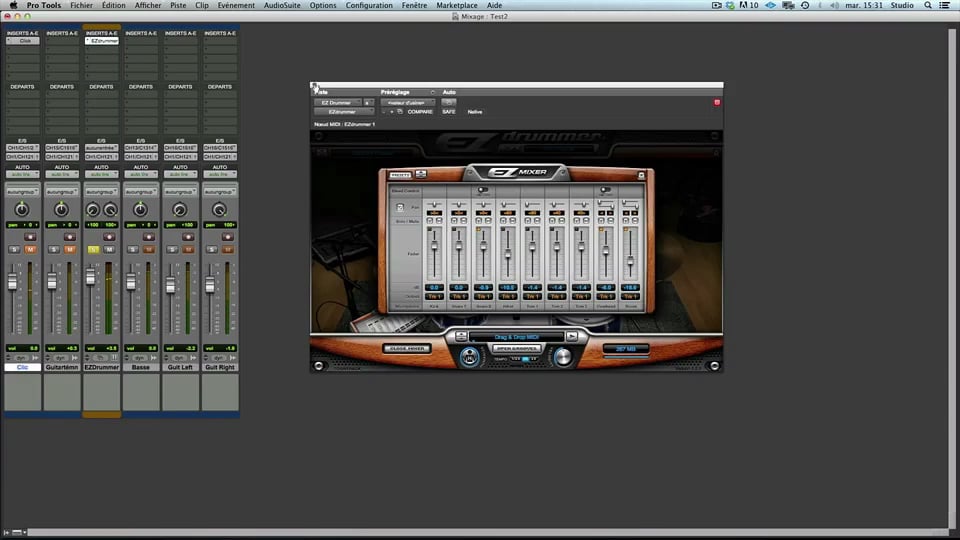Open plugin track selector EZ Drummer

[337, 103]
